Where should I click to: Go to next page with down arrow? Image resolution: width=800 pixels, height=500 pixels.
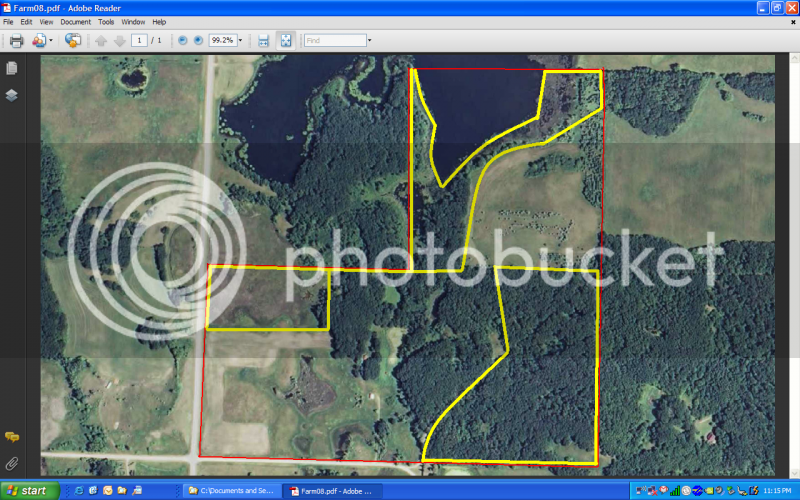click(x=119, y=41)
